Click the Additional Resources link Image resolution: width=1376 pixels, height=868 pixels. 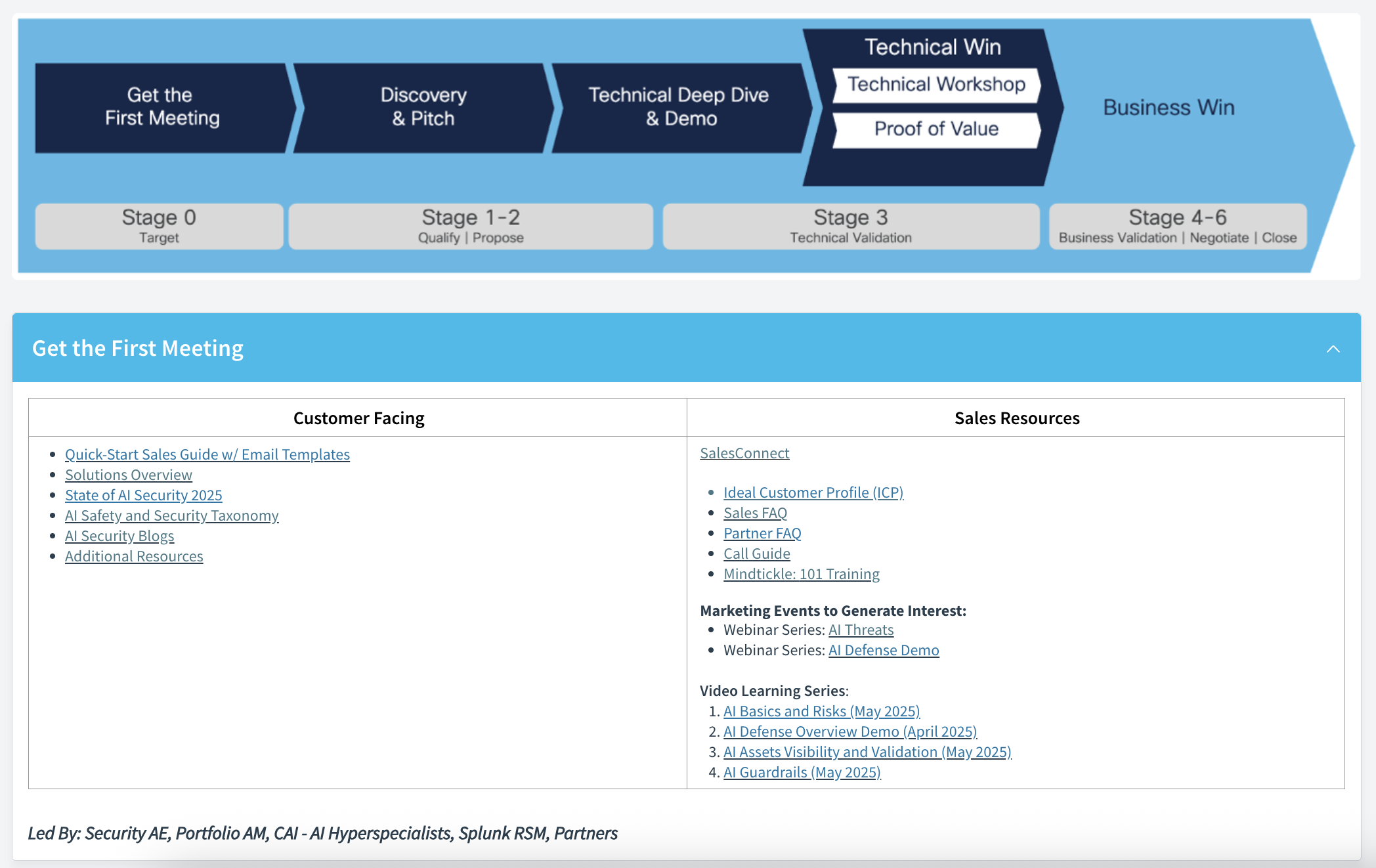[134, 556]
